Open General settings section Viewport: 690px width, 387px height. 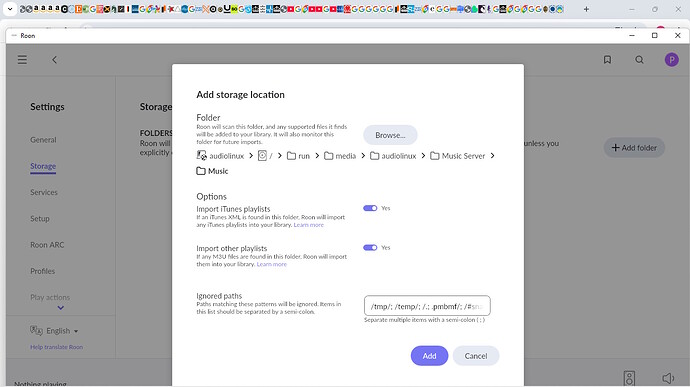coord(43,140)
